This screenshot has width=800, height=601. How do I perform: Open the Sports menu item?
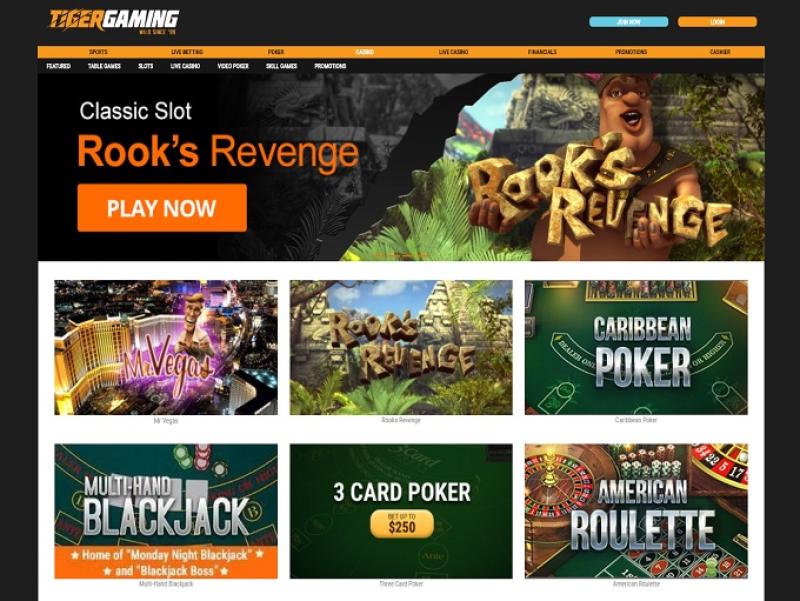98,52
